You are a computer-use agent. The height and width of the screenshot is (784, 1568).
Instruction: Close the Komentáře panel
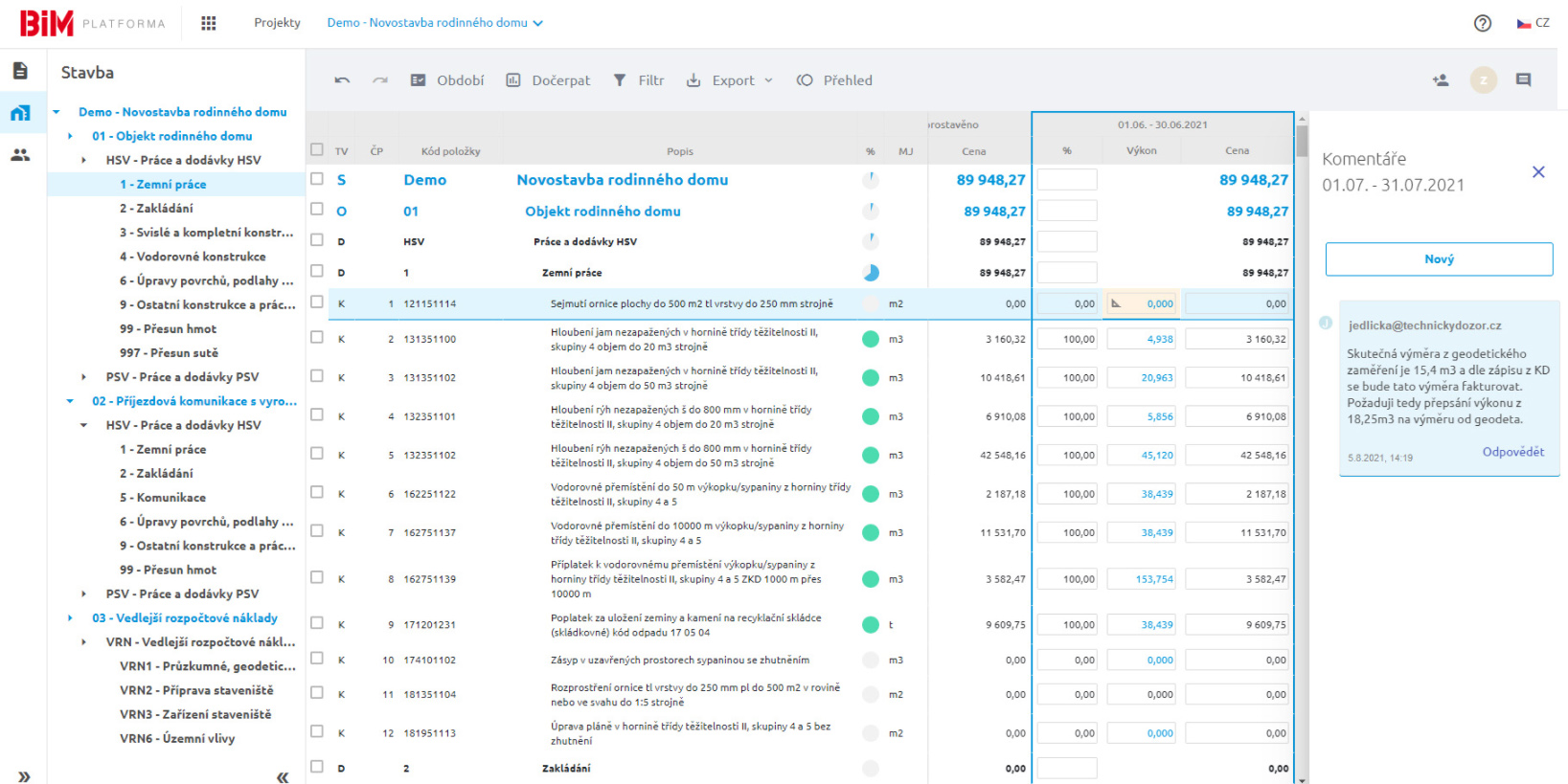tap(1538, 172)
